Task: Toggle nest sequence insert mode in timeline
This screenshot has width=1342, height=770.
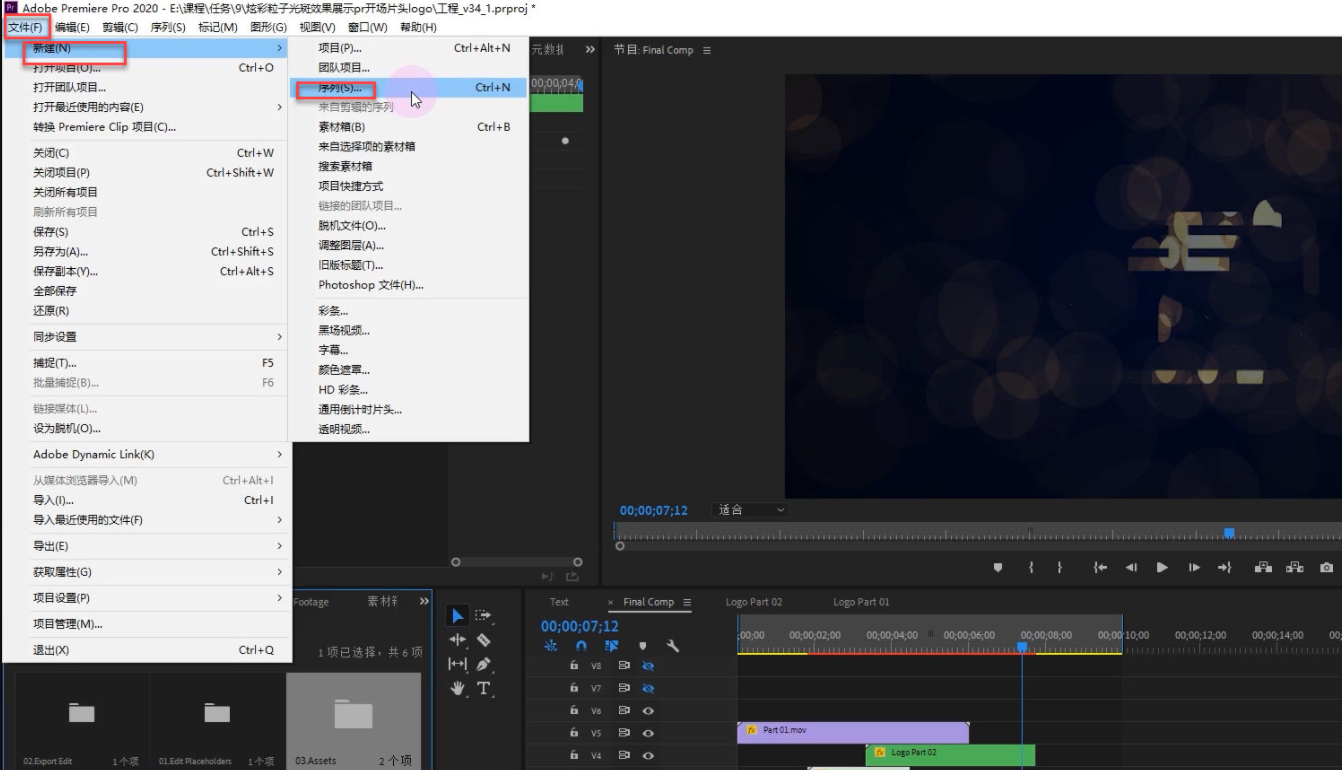Action: [x=551, y=646]
